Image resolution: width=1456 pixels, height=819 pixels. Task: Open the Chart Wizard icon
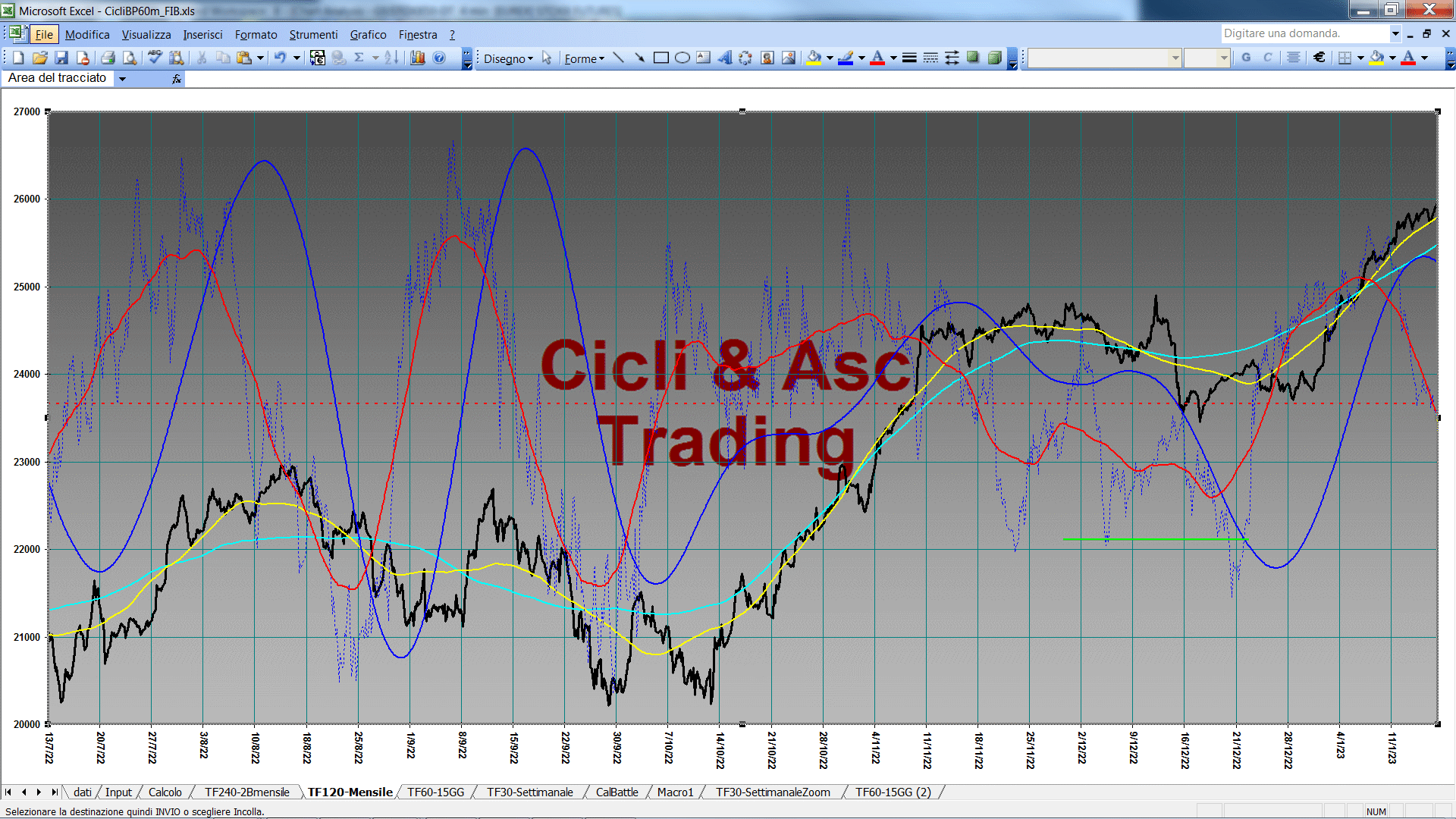tap(417, 58)
